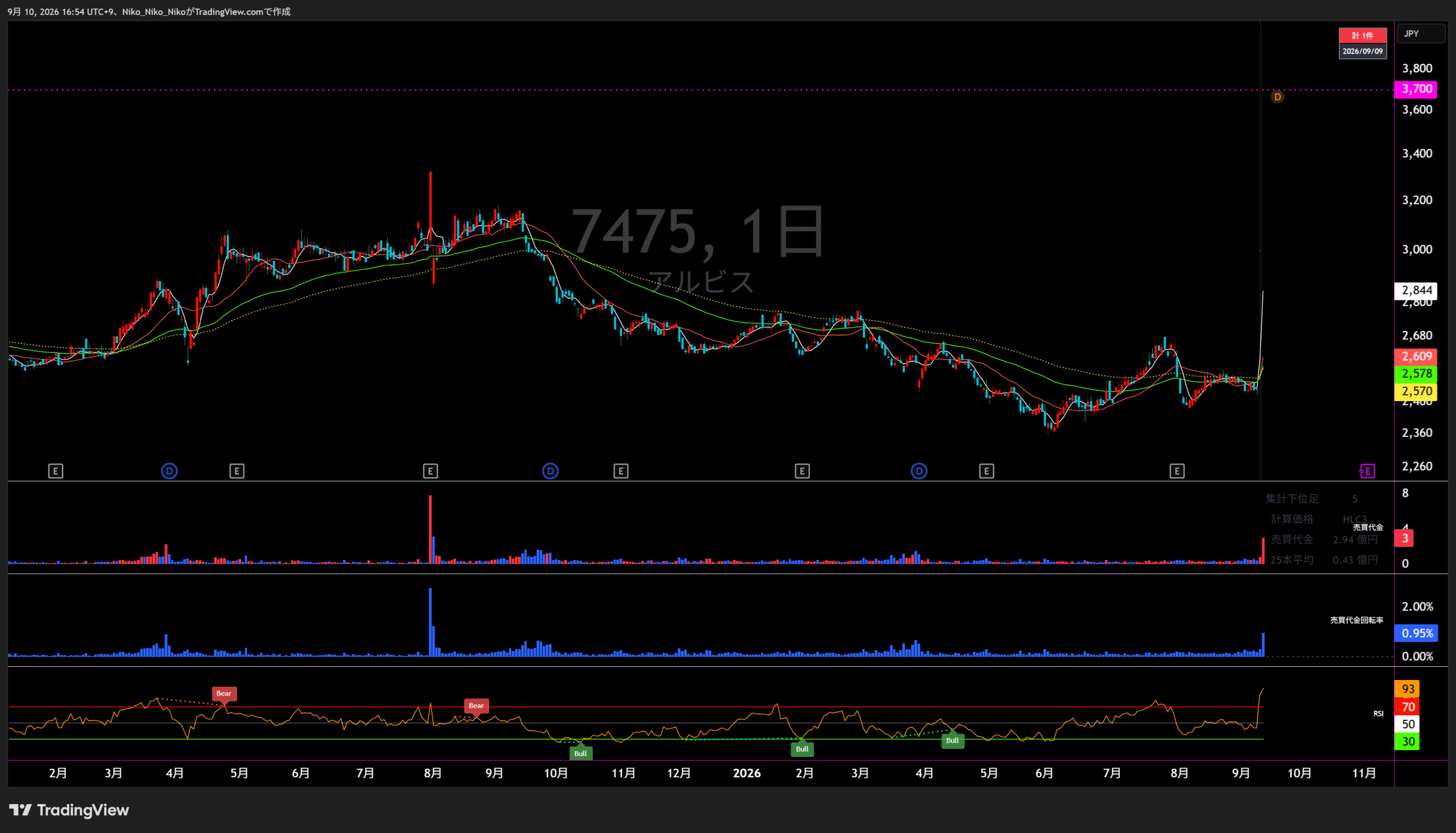This screenshot has width=1456, height=833.
Task: Click the blue D dividend marker near October
Action: [x=550, y=471]
